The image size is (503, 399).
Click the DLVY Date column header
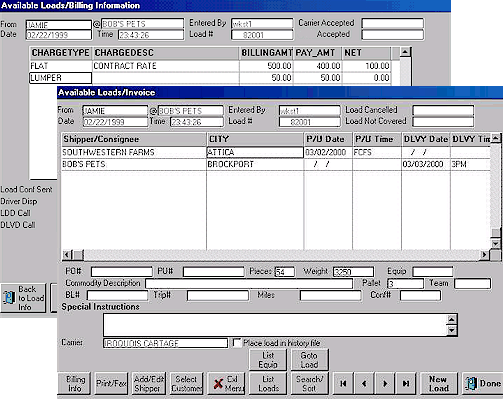(x=426, y=139)
